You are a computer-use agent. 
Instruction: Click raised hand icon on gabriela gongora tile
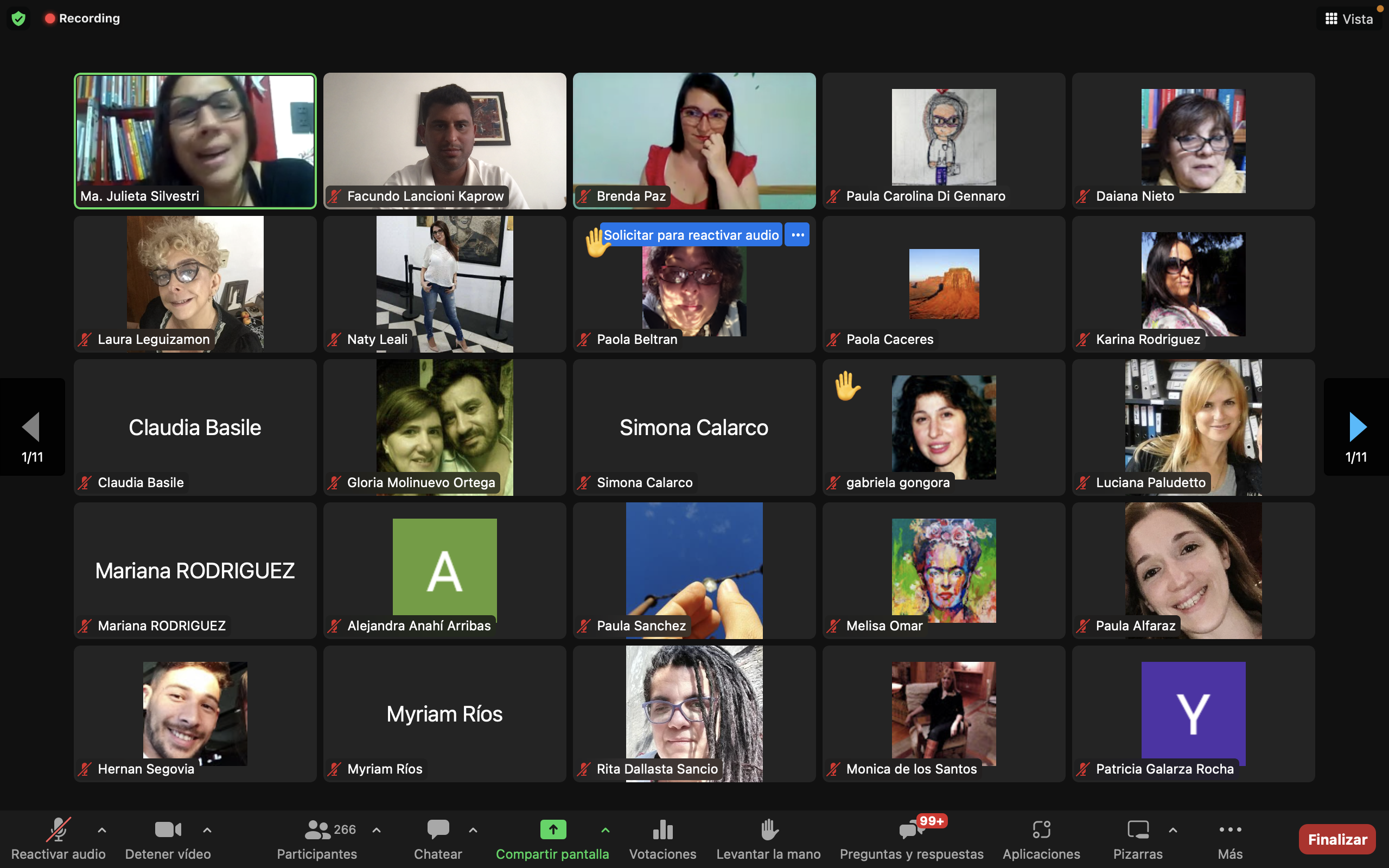[847, 385]
